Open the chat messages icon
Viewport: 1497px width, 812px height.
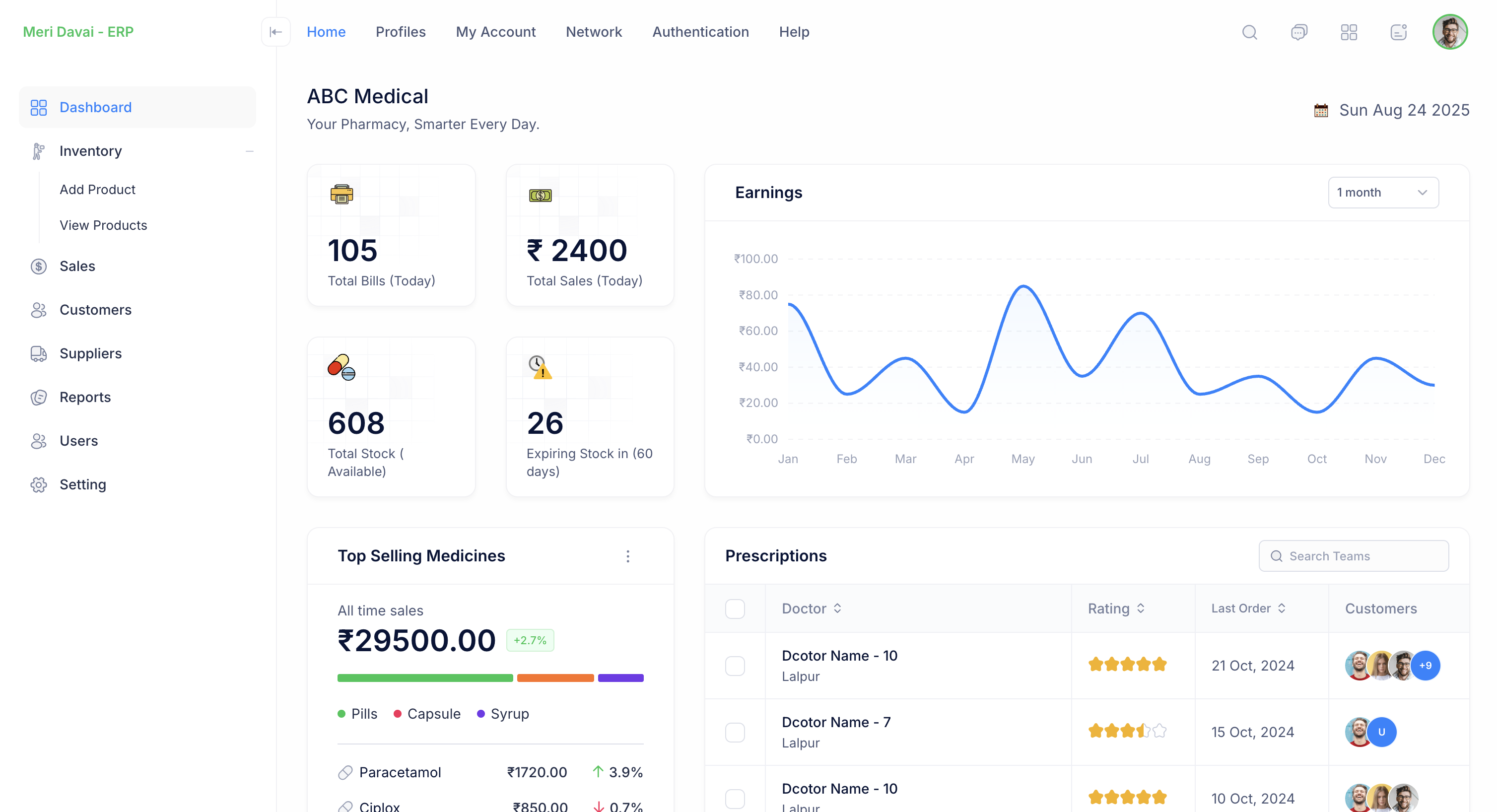pyautogui.click(x=1299, y=32)
